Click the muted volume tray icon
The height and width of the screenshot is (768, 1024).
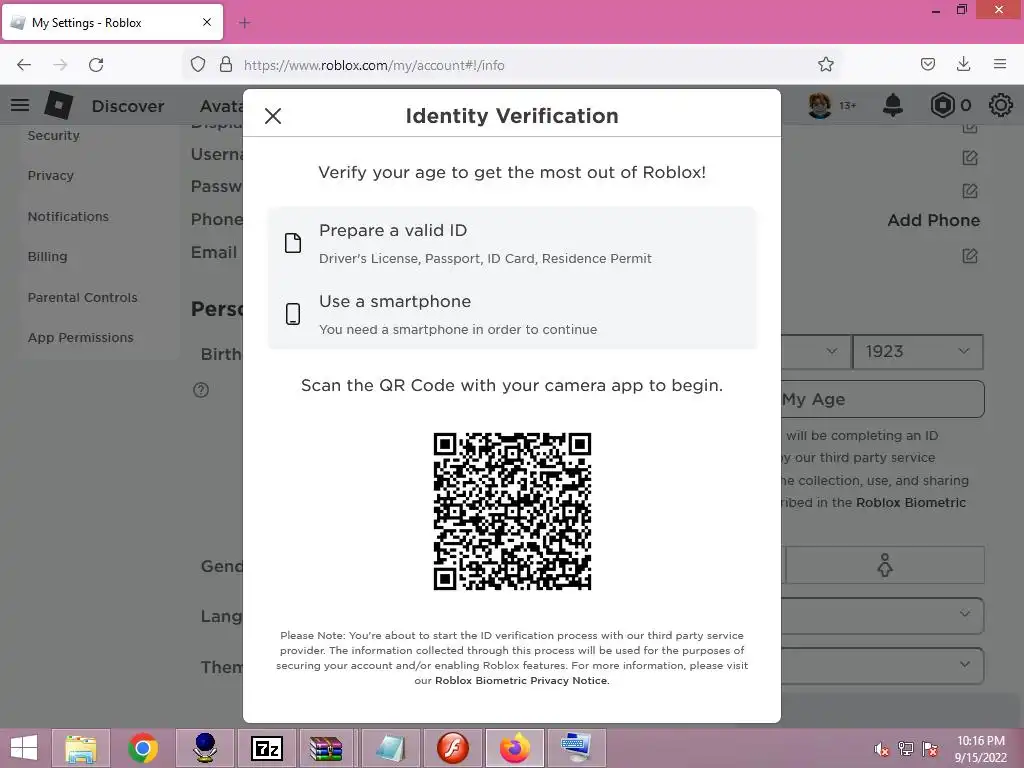(x=882, y=749)
